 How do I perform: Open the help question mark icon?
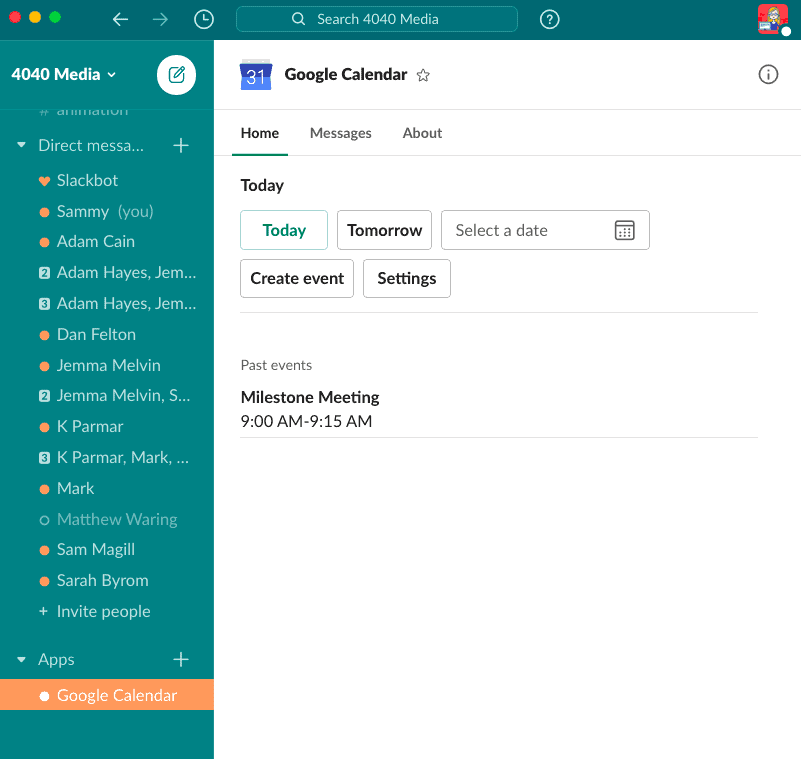(549, 19)
